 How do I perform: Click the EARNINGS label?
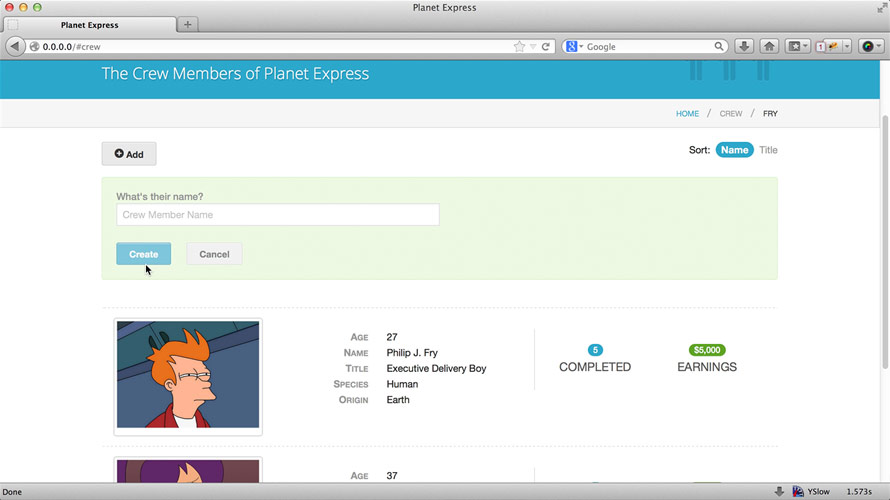707,367
